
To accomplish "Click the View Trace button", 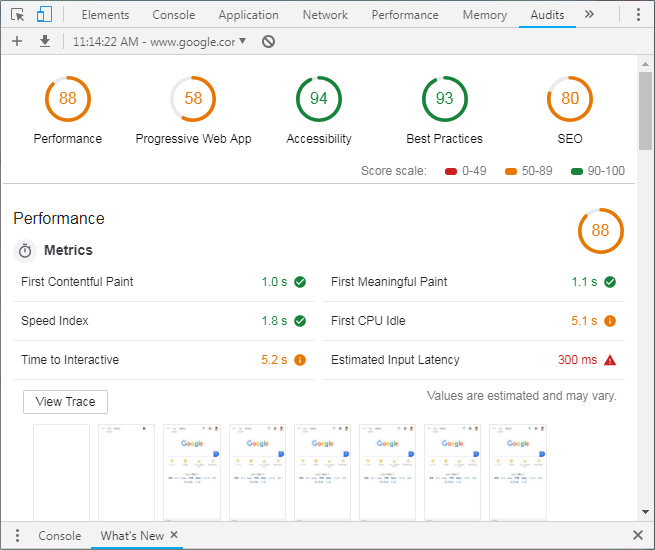I will (x=65, y=402).
